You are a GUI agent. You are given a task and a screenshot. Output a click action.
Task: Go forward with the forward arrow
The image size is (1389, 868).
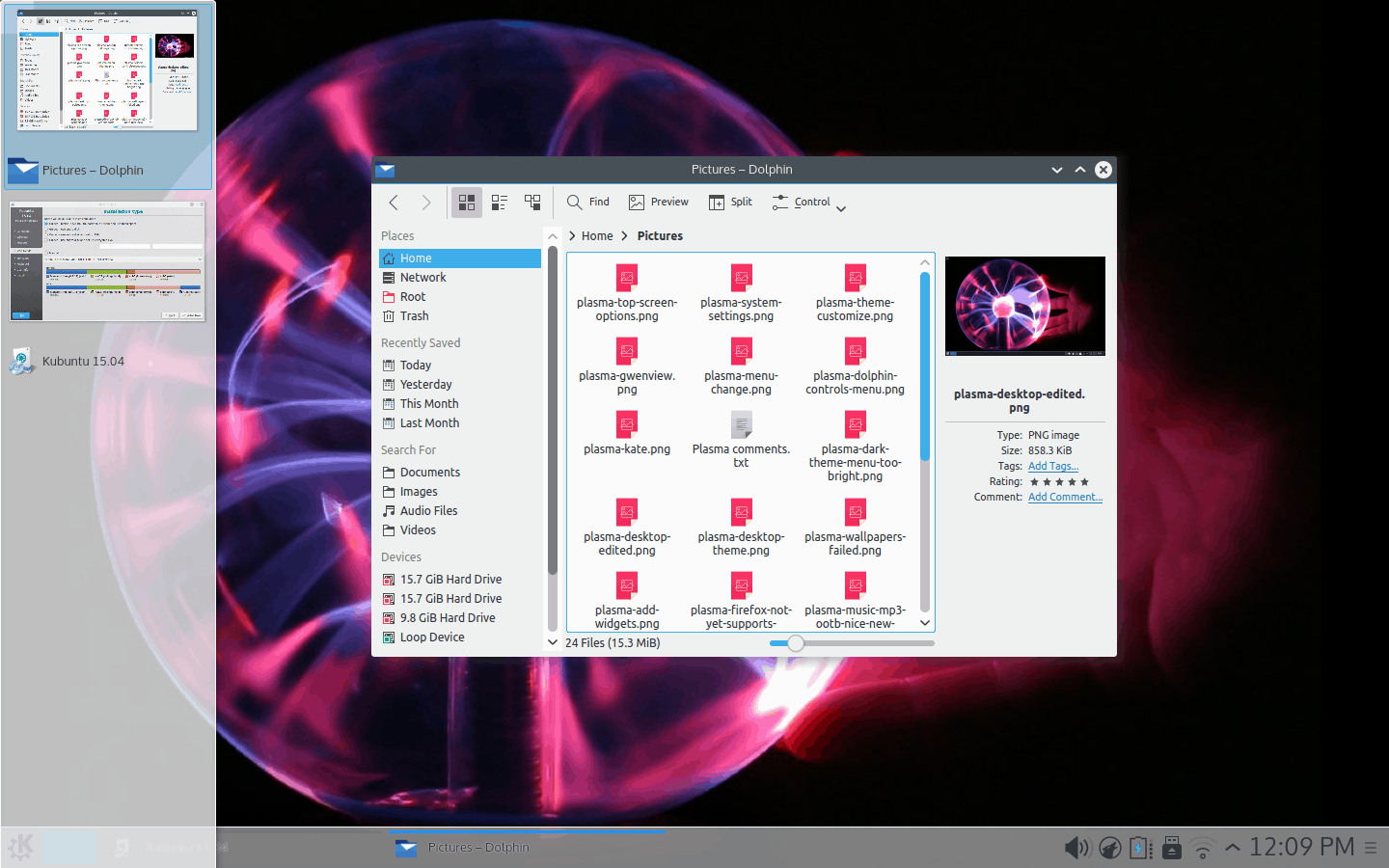(426, 203)
